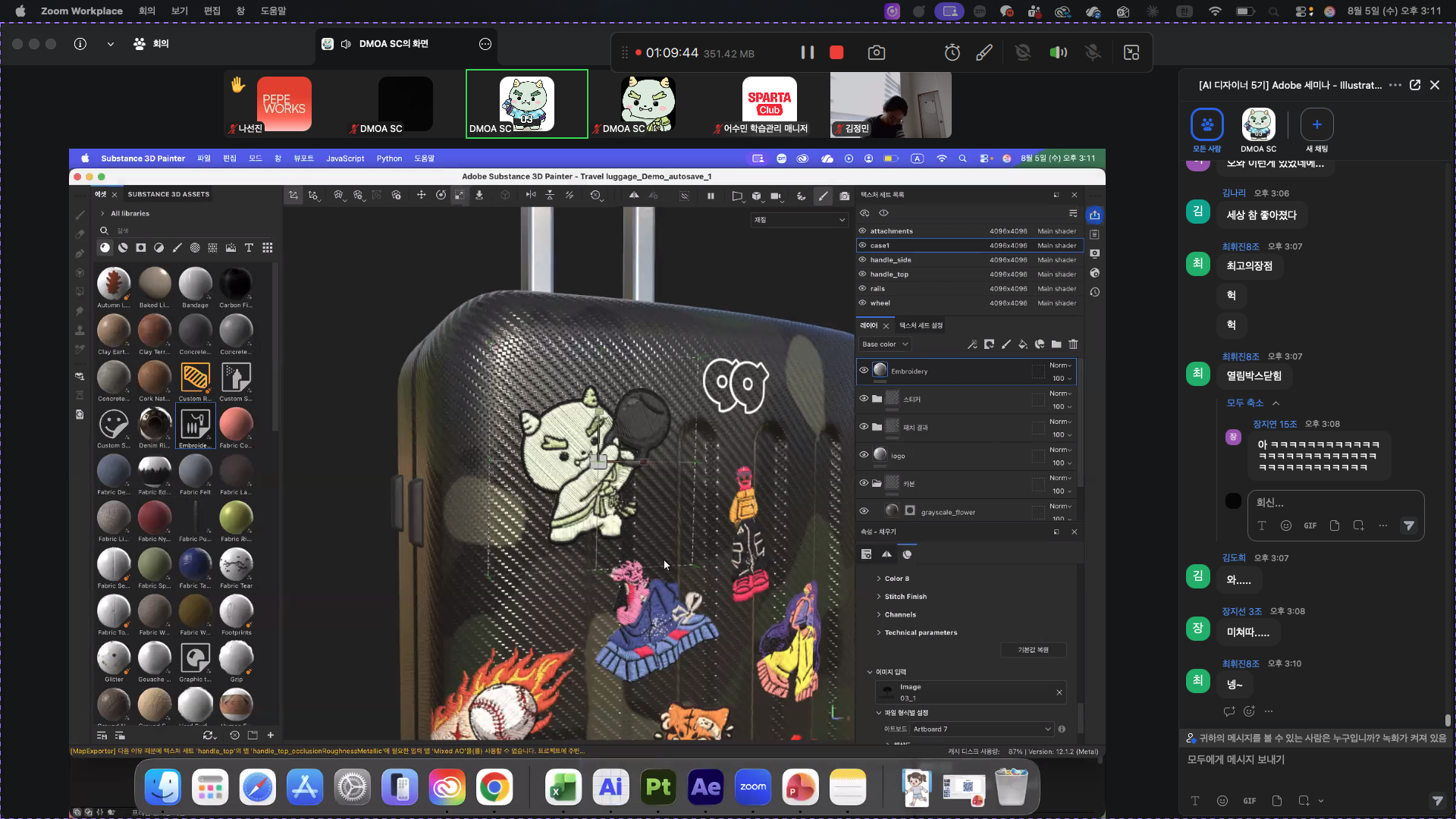The image size is (1456, 819).
Task: Select the Eraser tool in Painter's left toolbar
Action: click(80, 234)
